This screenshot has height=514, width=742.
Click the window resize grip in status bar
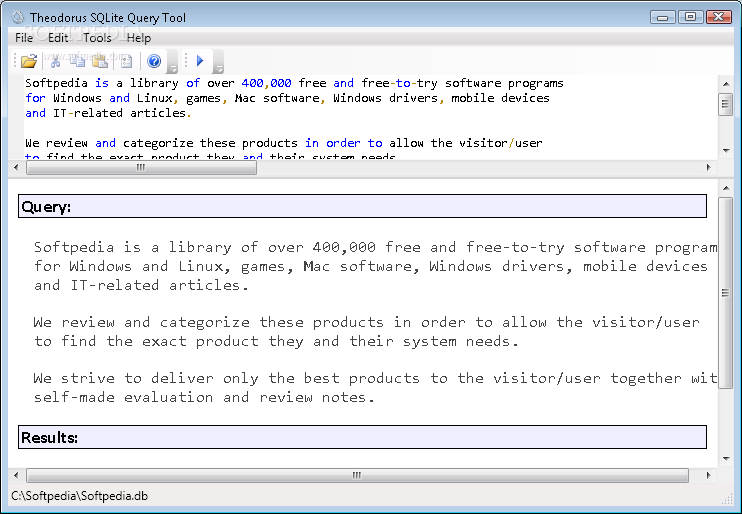[728, 498]
